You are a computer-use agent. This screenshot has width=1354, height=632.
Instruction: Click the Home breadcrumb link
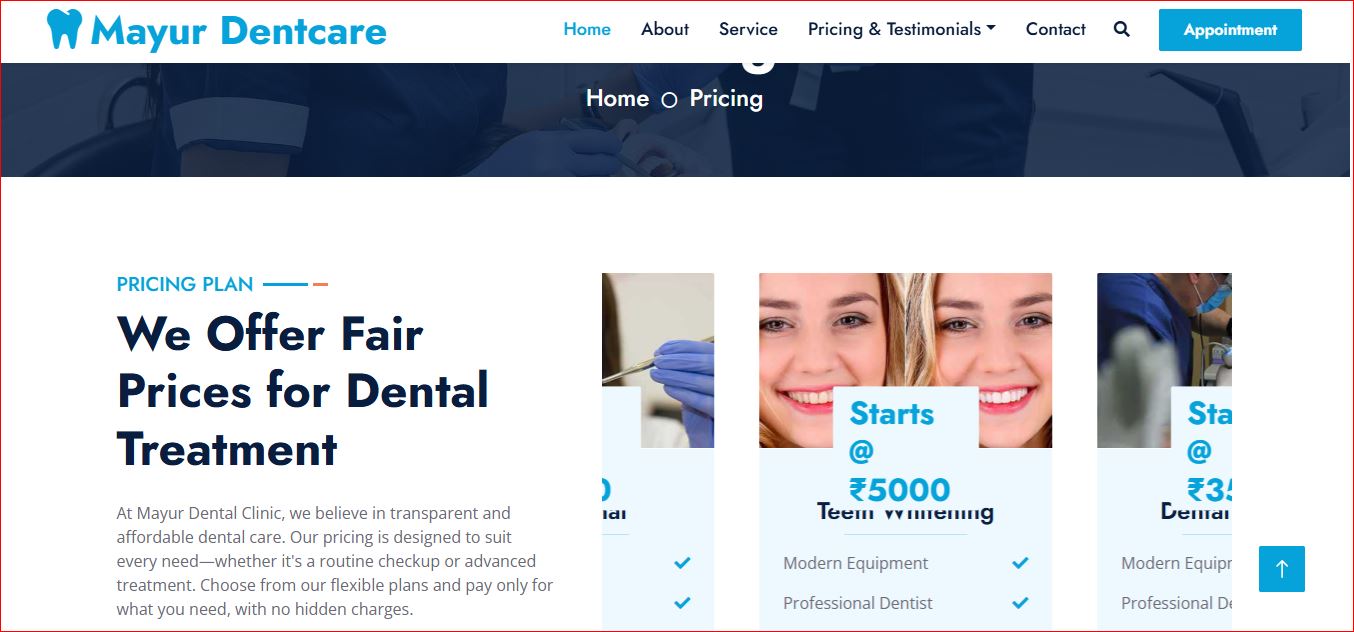click(617, 98)
